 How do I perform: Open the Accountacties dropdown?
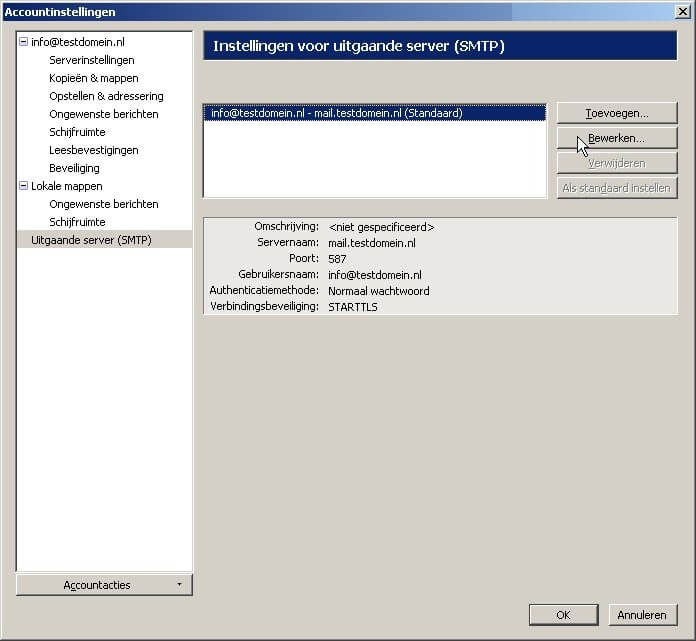point(104,585)
